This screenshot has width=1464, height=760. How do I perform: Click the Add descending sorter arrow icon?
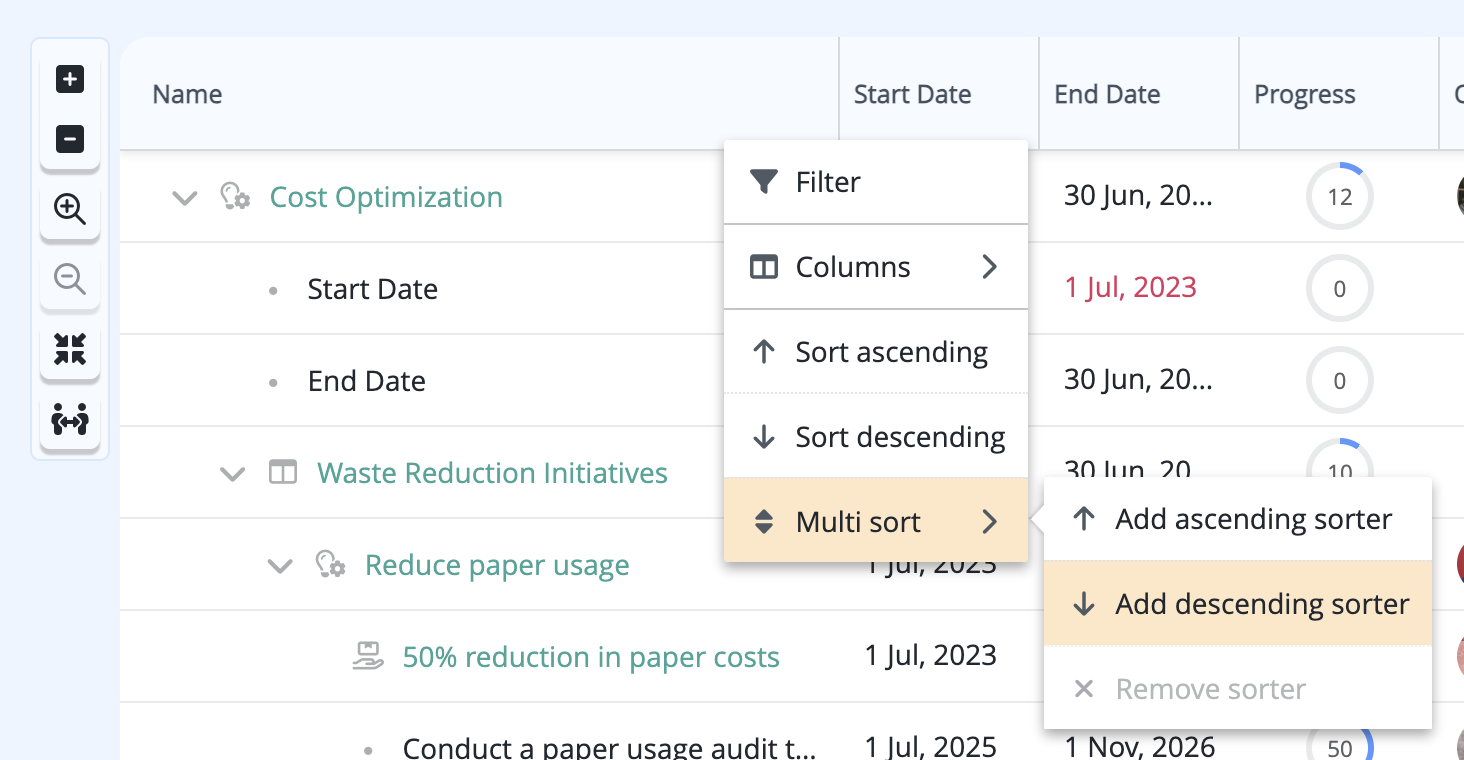pyautogui.click(x=1084, y=604)
